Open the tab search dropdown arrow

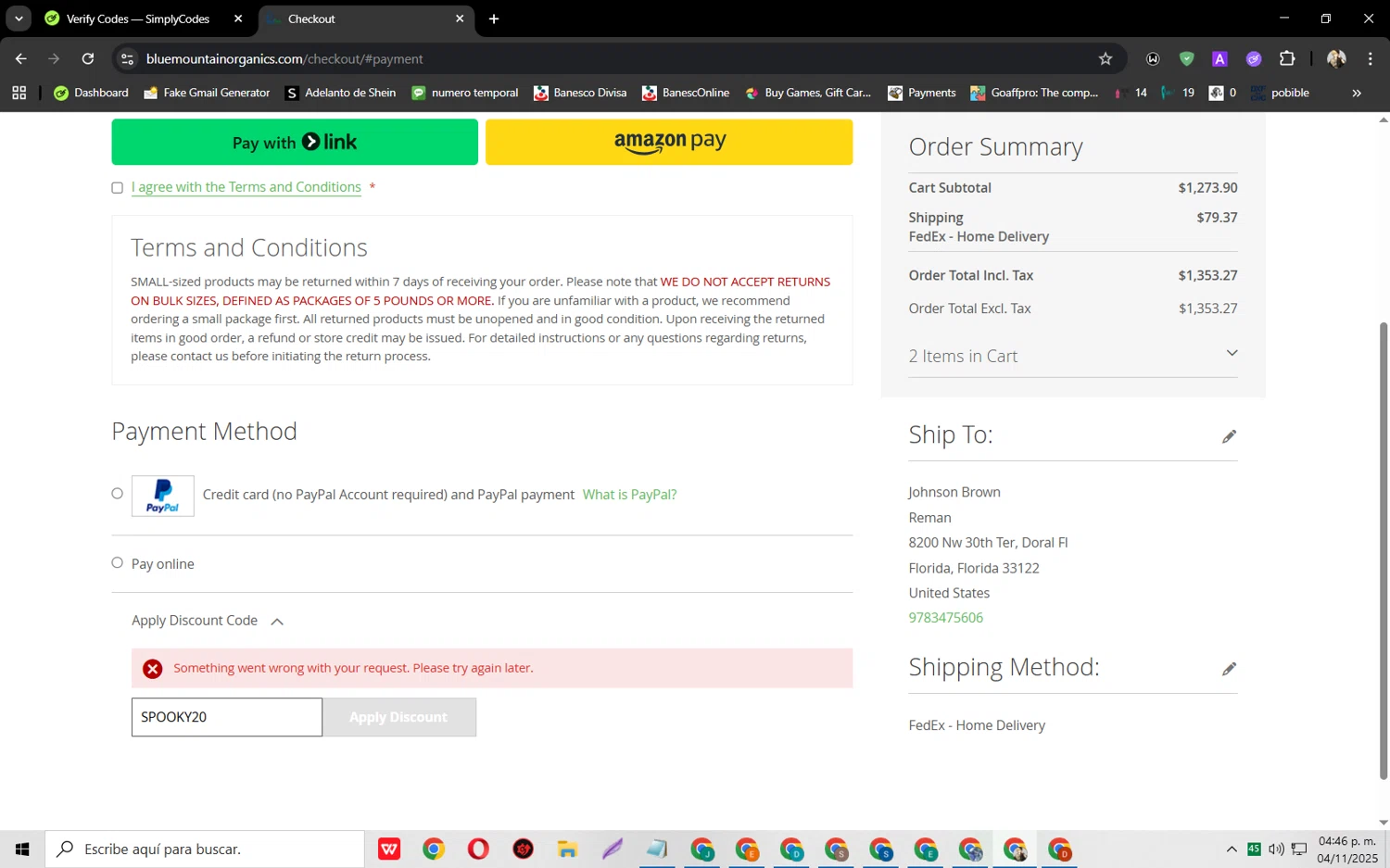tap(19, 19)
